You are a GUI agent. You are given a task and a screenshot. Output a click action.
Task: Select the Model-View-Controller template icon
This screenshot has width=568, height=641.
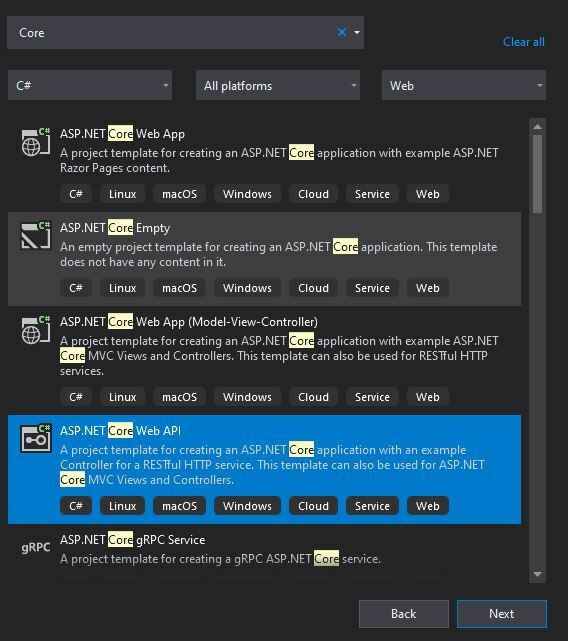pos(36,330)
